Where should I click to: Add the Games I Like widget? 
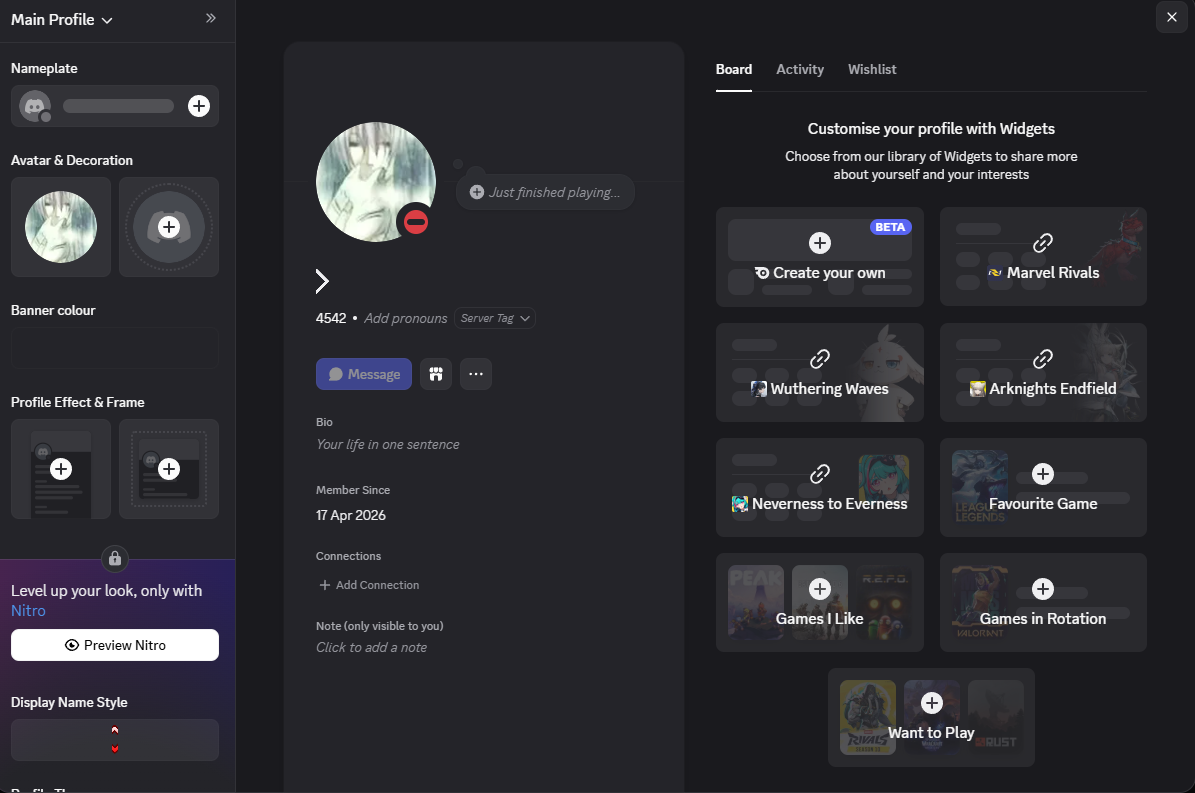coord(819,603)
